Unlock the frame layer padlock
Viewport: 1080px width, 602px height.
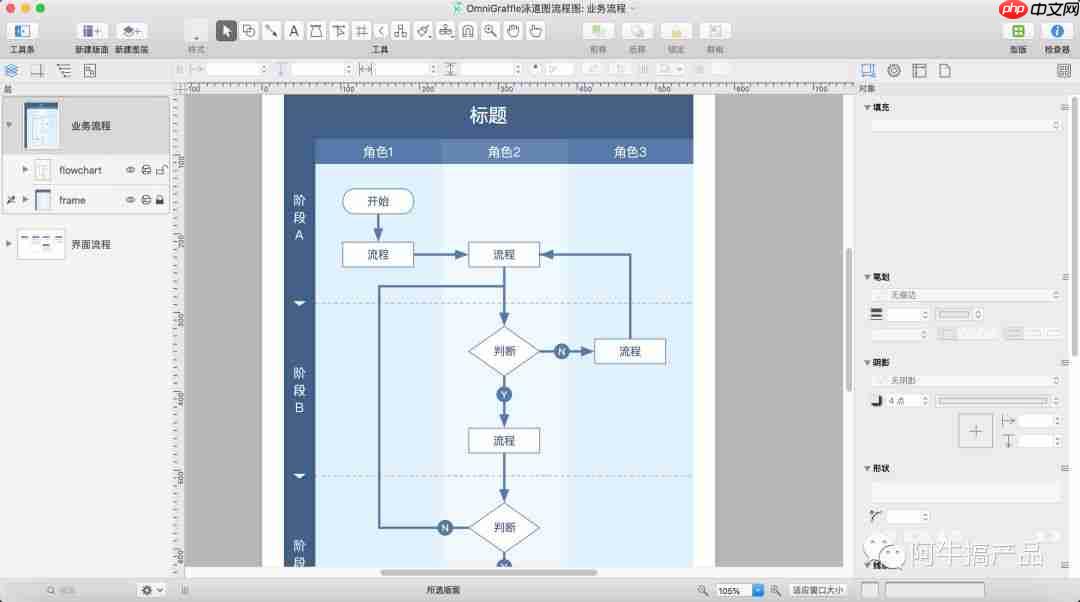160,200
